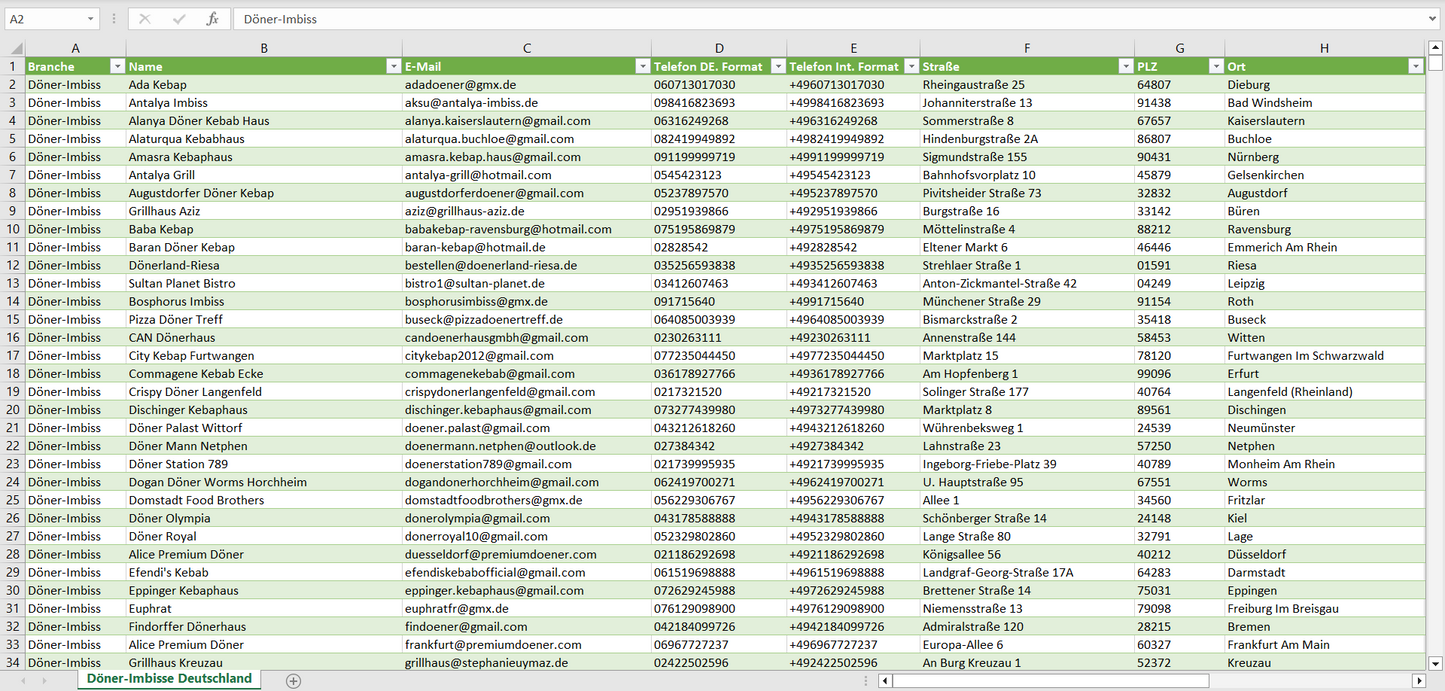1445x691 pixels.
Task: Open the E-Mail column filter dropdown
Action: pos(642,67)
